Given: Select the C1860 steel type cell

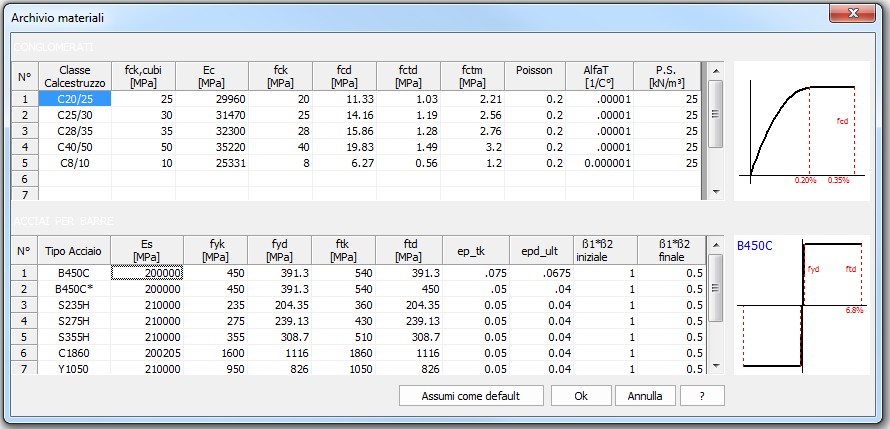Looking at the screenshot, I should (x=74, y=352).
